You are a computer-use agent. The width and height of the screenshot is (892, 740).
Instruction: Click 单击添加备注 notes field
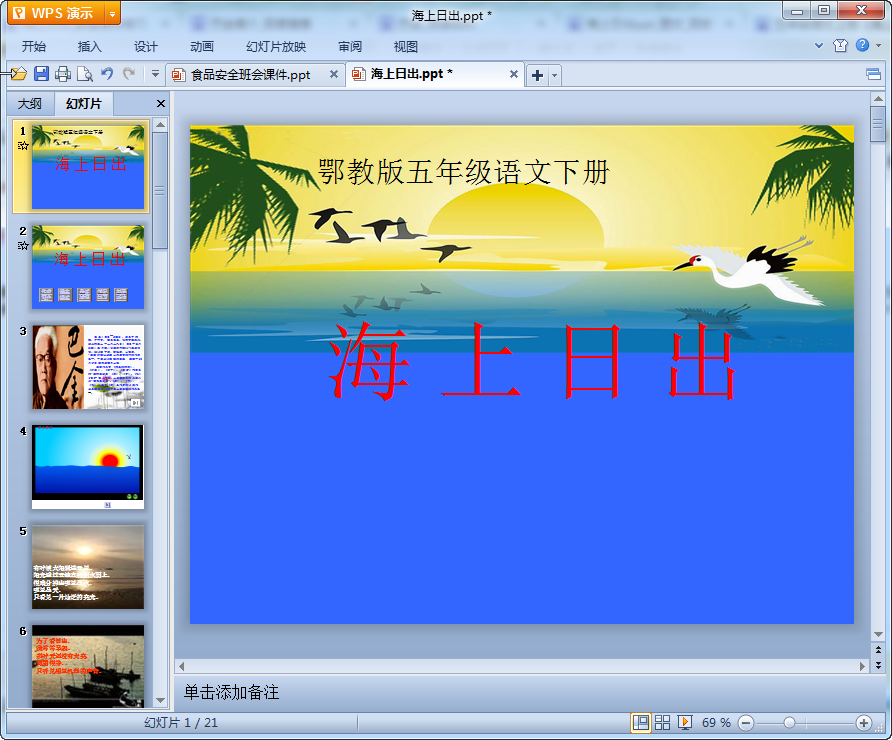(232, 692)
